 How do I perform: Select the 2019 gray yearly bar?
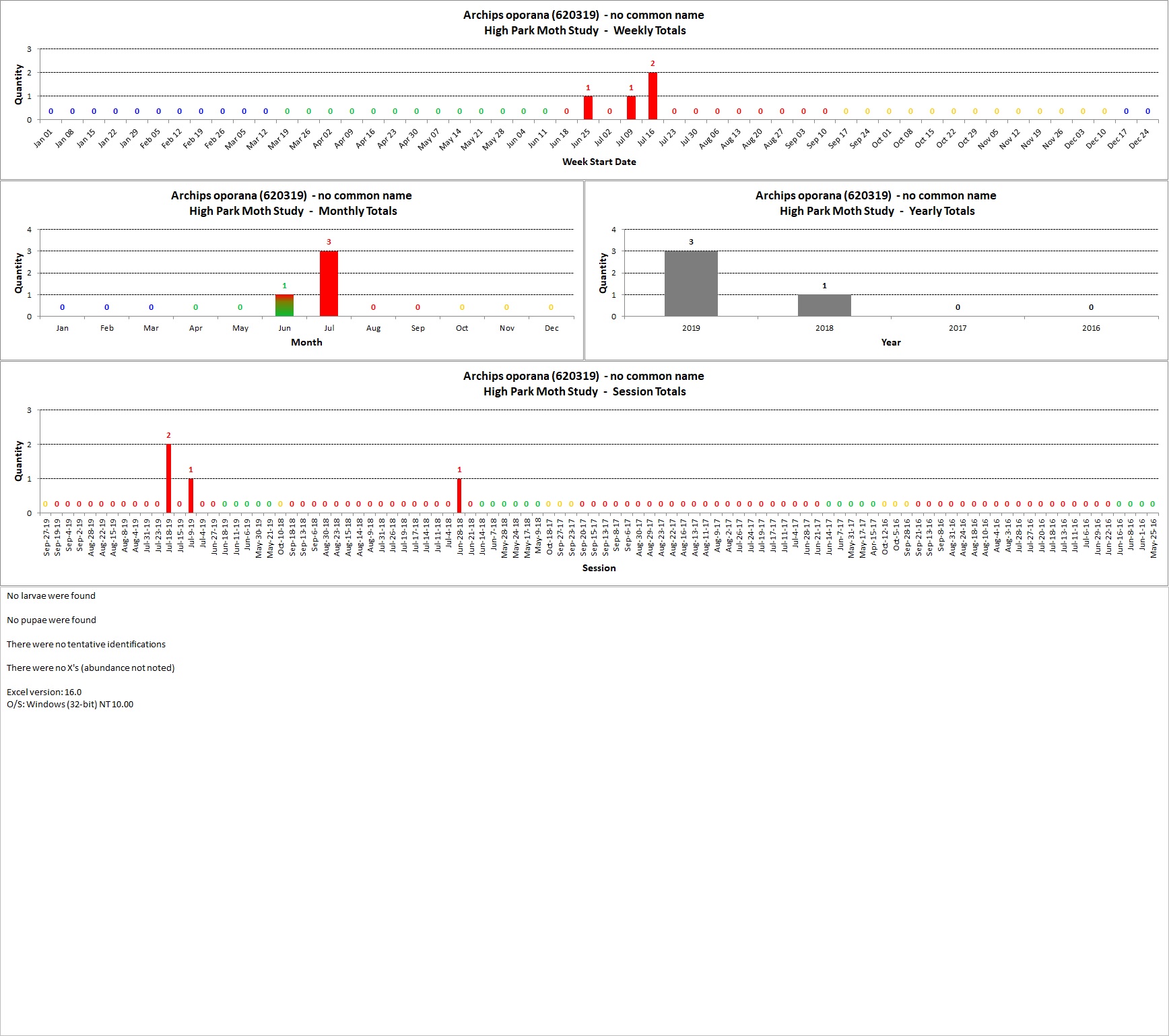coord(691,284)
